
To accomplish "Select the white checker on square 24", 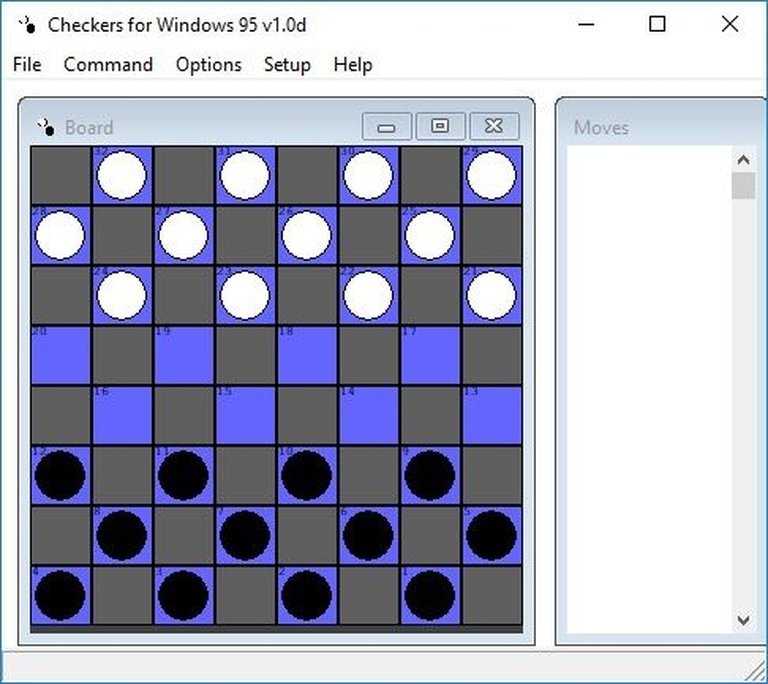I will (122, 295).
